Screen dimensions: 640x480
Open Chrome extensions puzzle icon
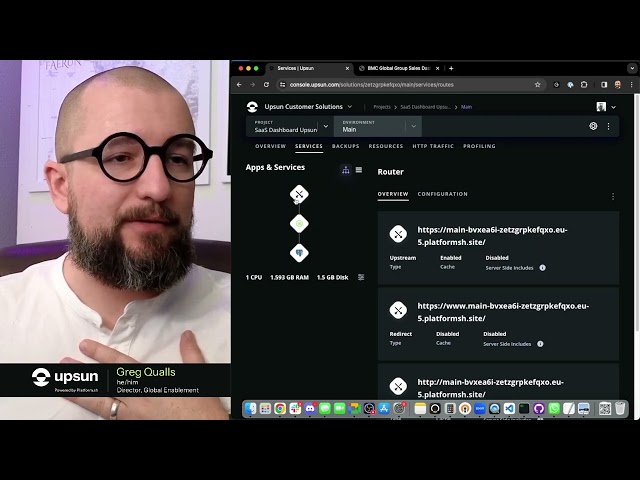click(584, 84)
